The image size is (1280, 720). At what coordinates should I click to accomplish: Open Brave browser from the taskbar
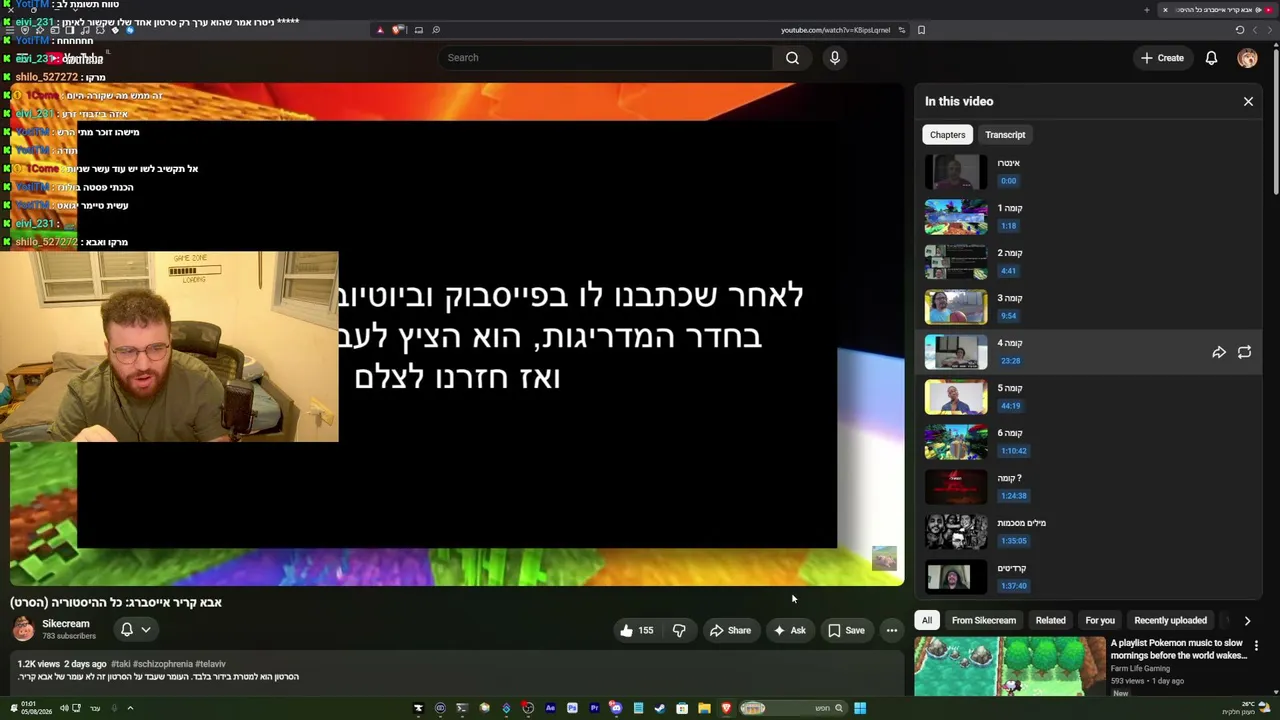point(726,709)
